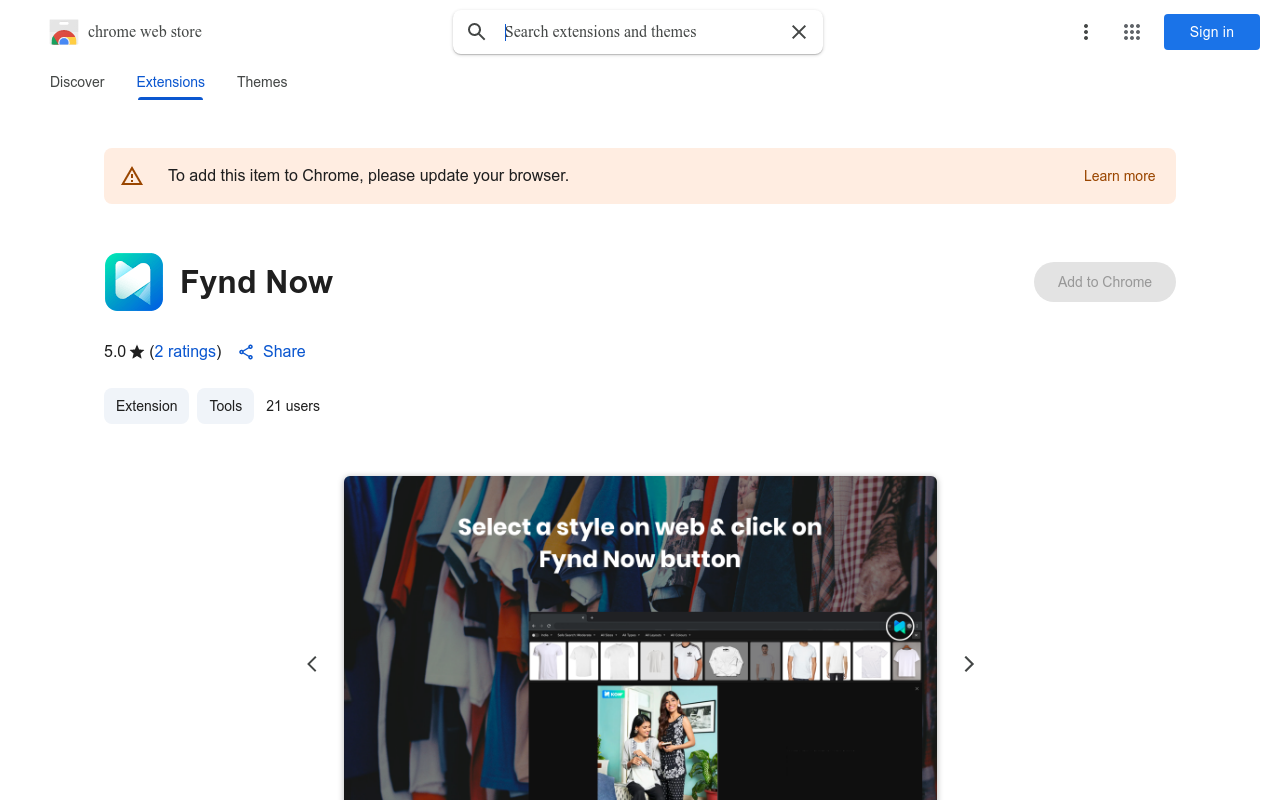Open the Learn more link
Viewport: 1280px width, 800px height.
click(1119, 176)
